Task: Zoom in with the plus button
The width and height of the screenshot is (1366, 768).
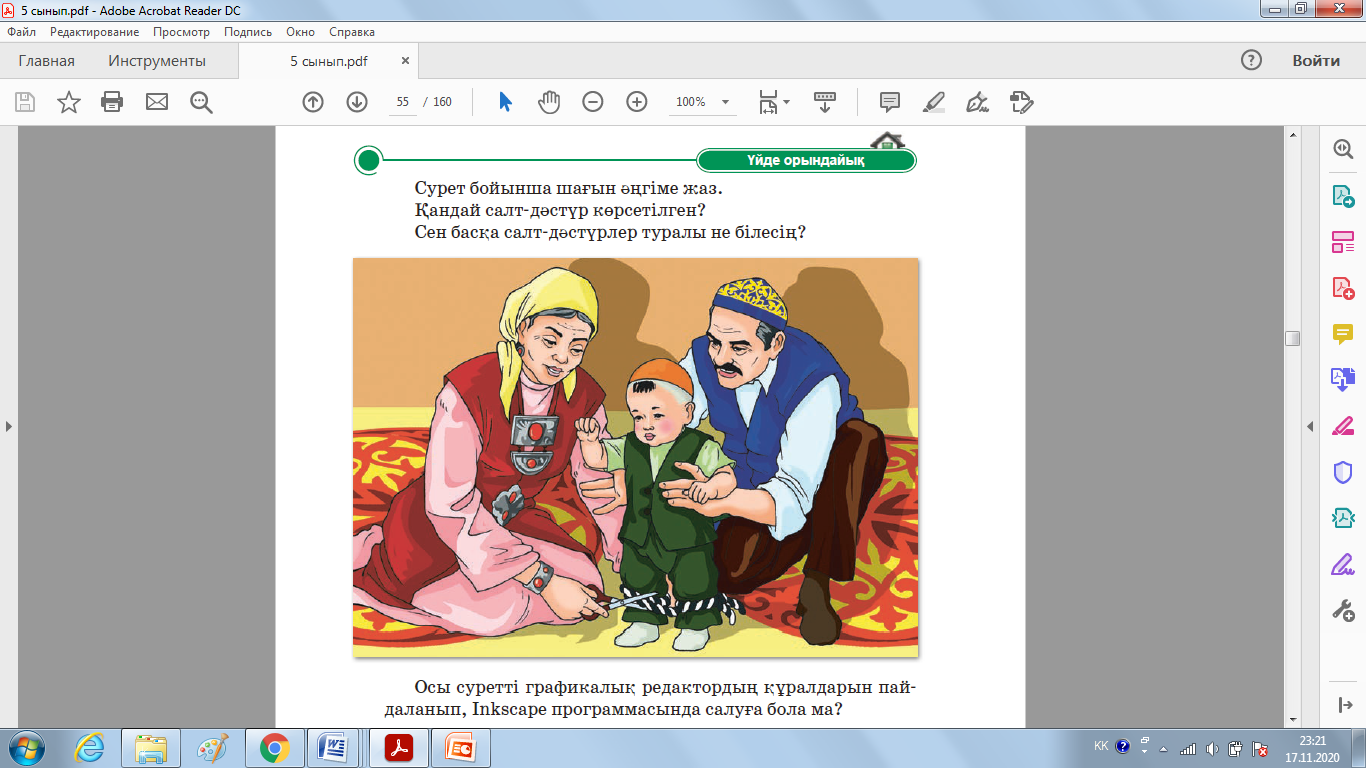Action: (637, 102)
